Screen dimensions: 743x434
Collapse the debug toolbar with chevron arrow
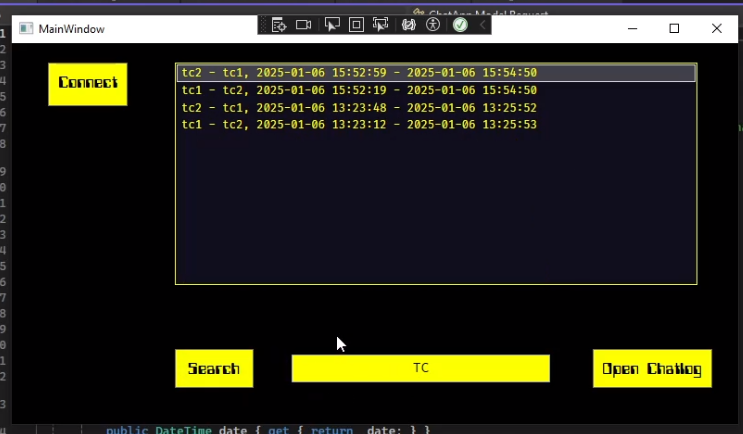(x=482, y=25)
